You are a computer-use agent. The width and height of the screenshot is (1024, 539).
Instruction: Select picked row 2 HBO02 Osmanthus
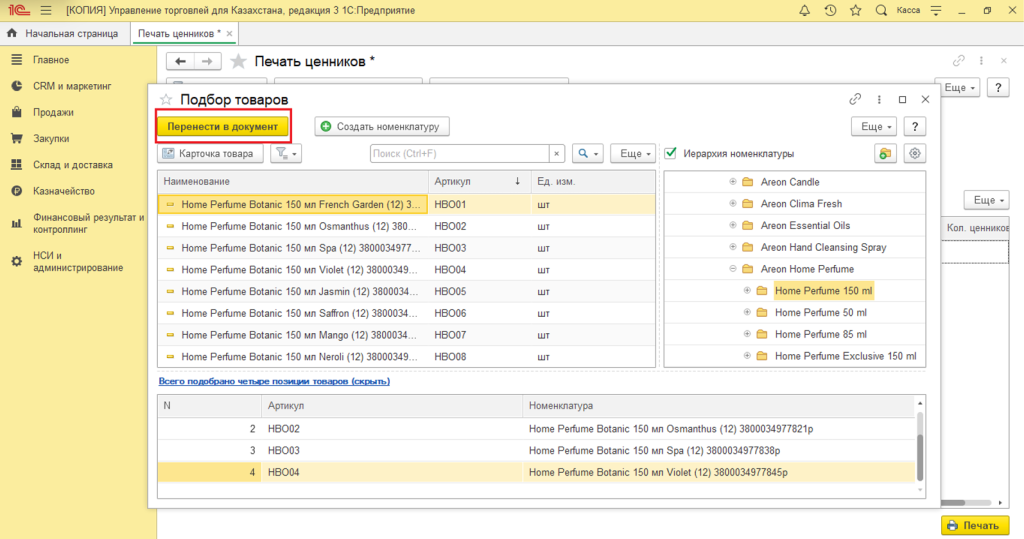point(536,429)
